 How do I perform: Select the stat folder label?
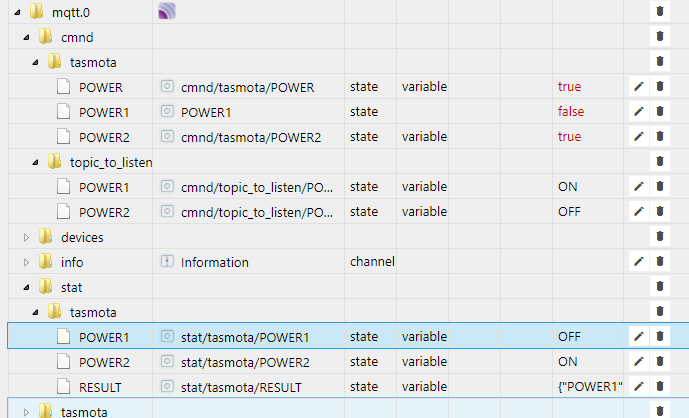pyautogui.click(x=72, y=287)
